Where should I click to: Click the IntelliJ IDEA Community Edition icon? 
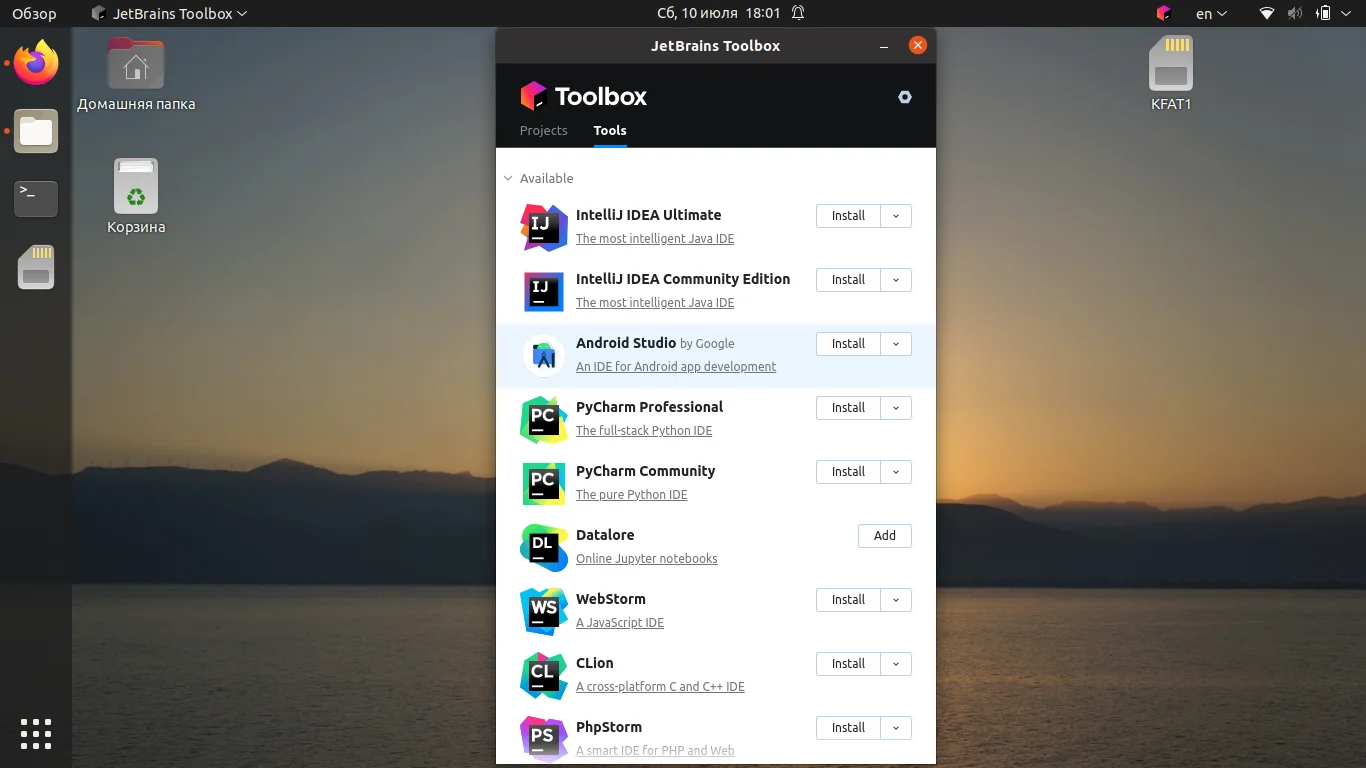pos(544,291)
